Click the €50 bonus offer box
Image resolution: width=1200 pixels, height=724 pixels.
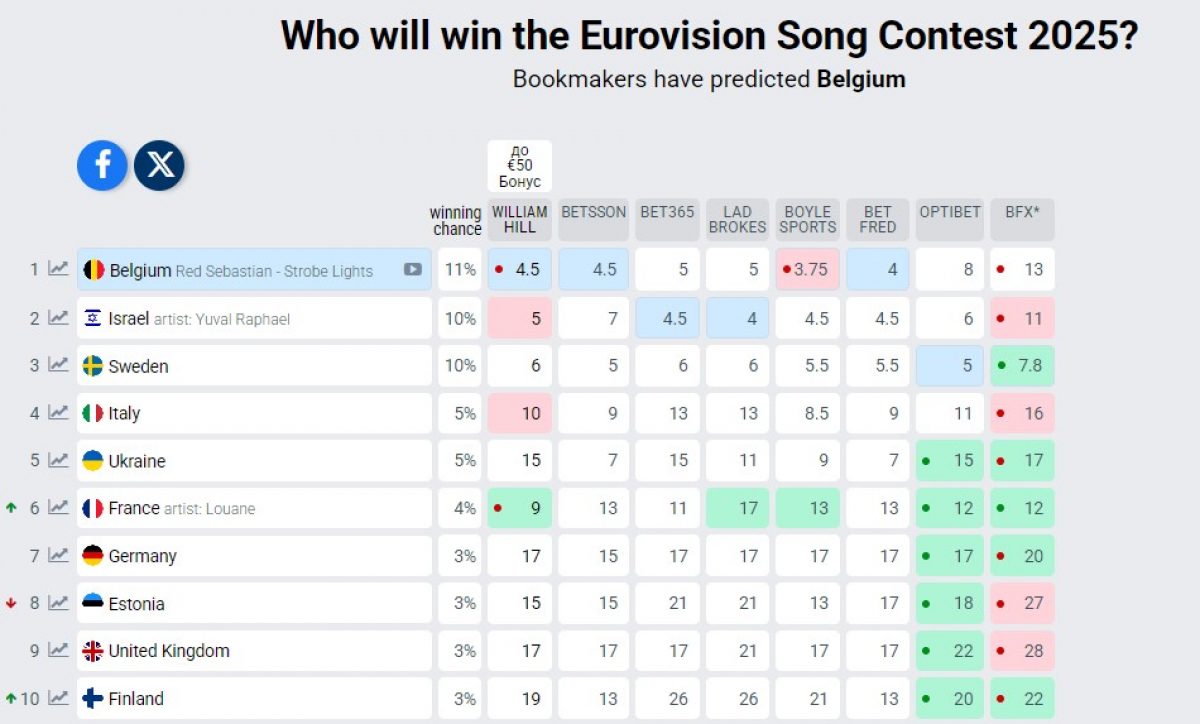coord(519,166)
